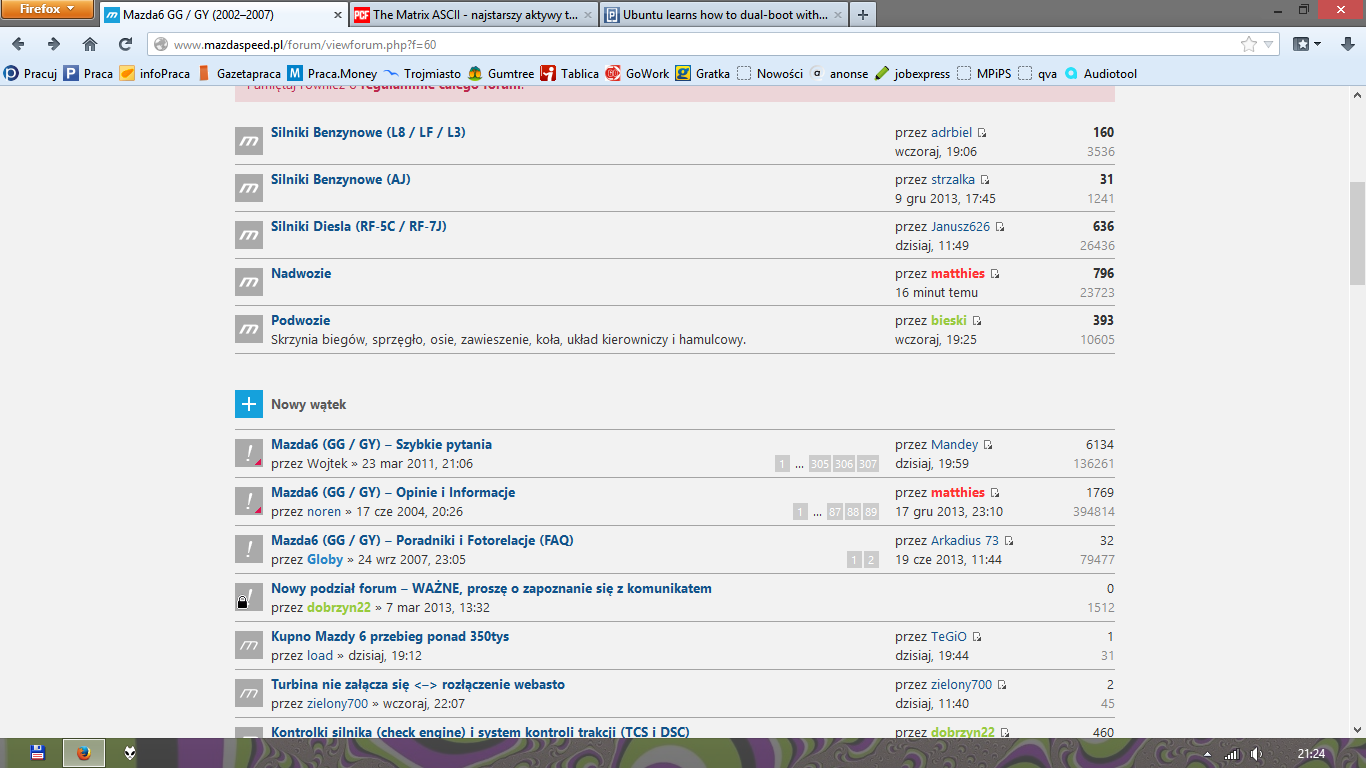Click the forum icon beside Nadwozie

(x=248, y=282)
